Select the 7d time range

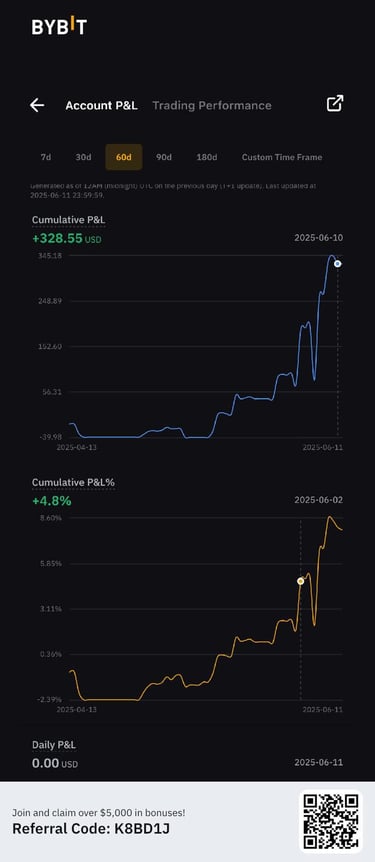tap(46, 157)
